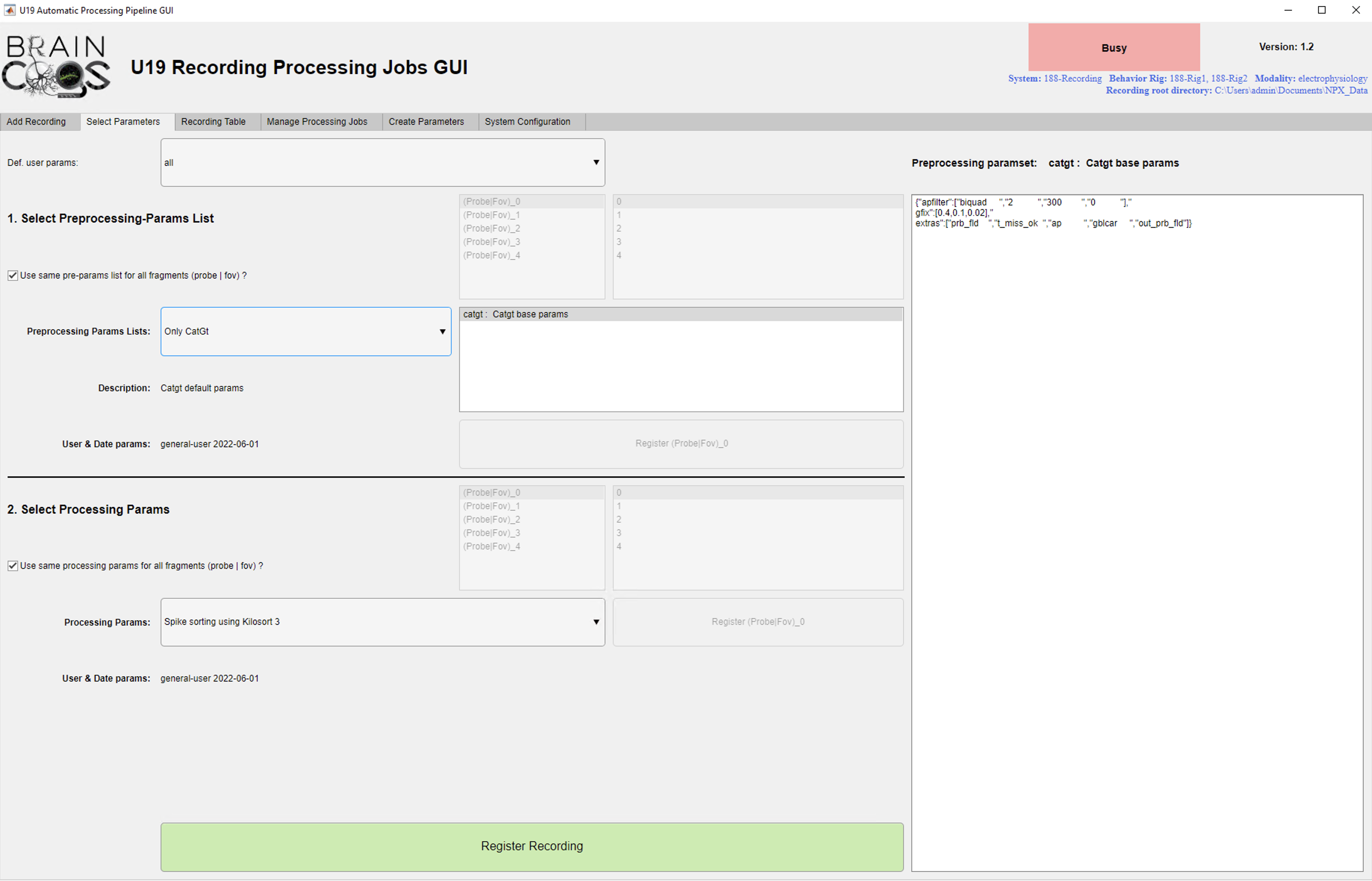This screenshot has width=1372, height=881.
Task: Click the Recording root directory path text
Action: (1237, 90)
